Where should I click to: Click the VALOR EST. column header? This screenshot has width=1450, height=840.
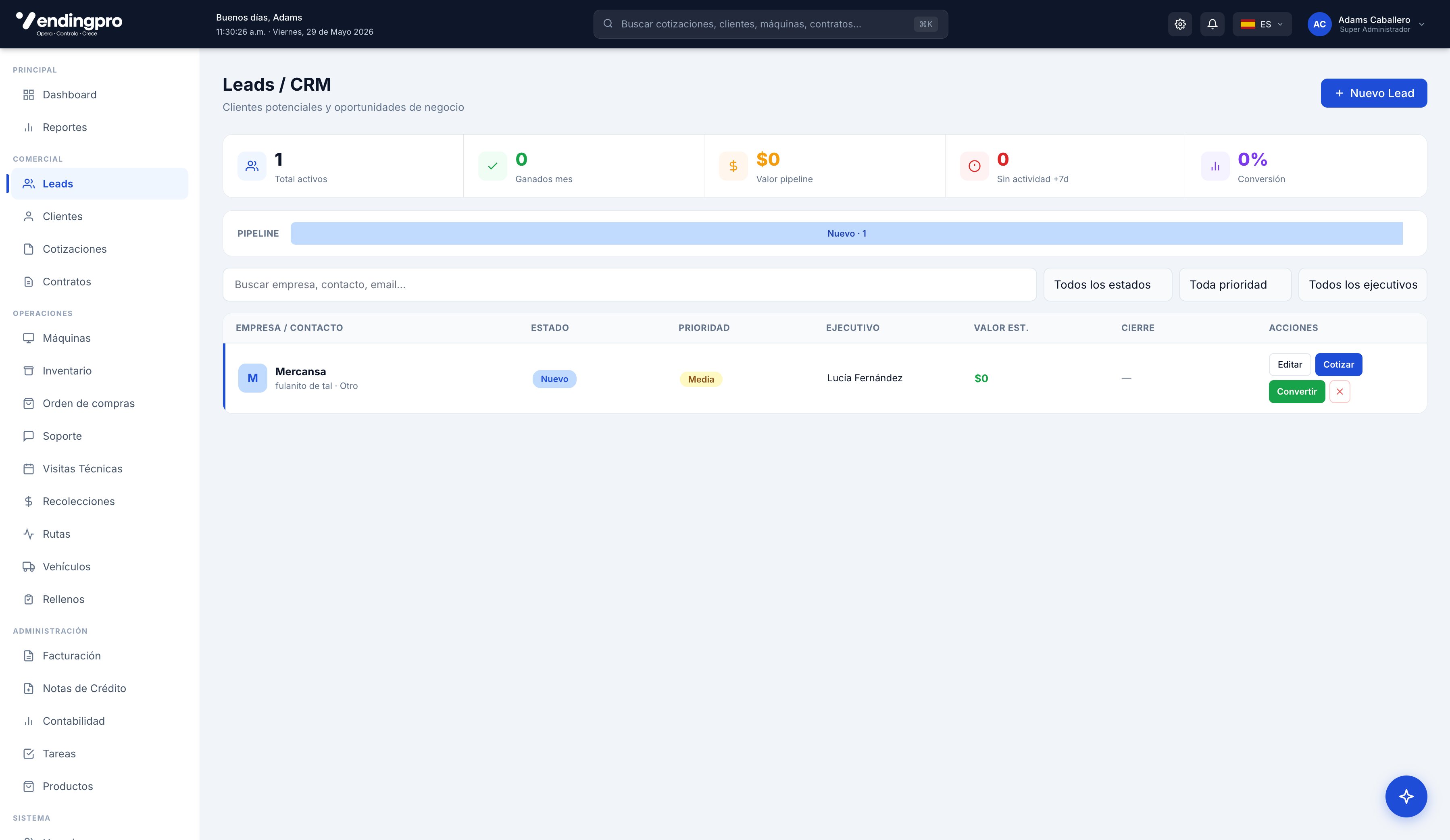(1001, 328)
